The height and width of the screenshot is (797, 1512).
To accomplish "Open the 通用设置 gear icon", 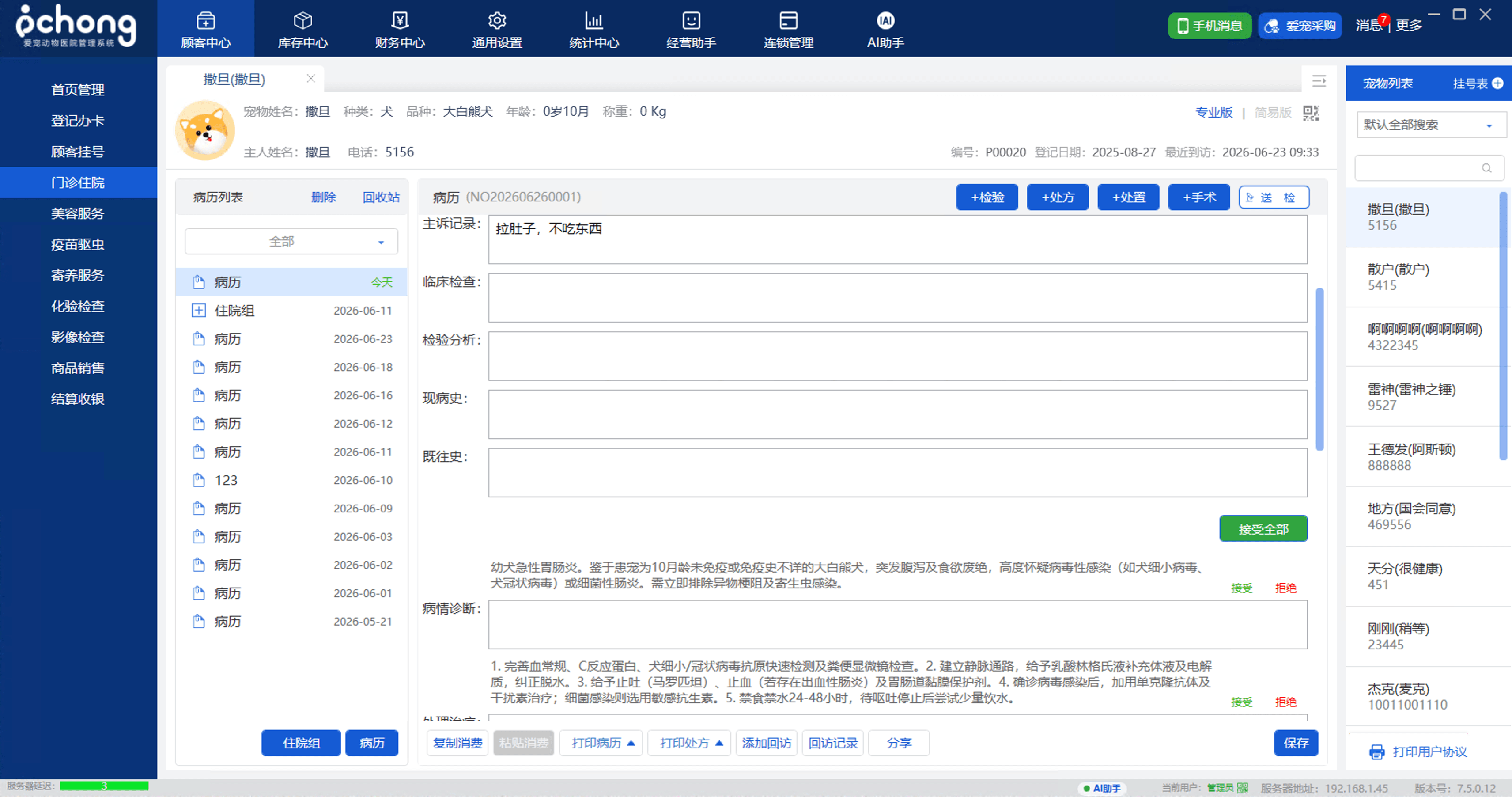I will click(x=497, y=21).
